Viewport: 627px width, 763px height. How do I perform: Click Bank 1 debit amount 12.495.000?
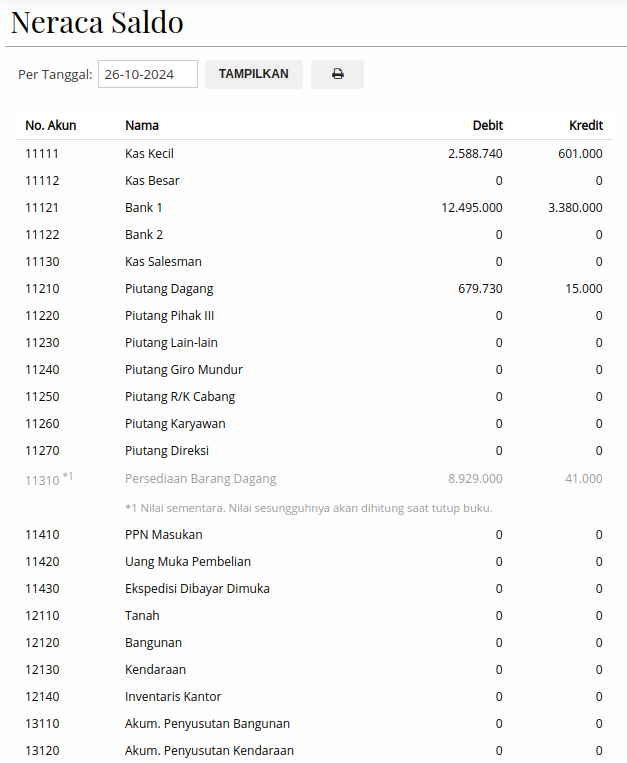(471, 207)
